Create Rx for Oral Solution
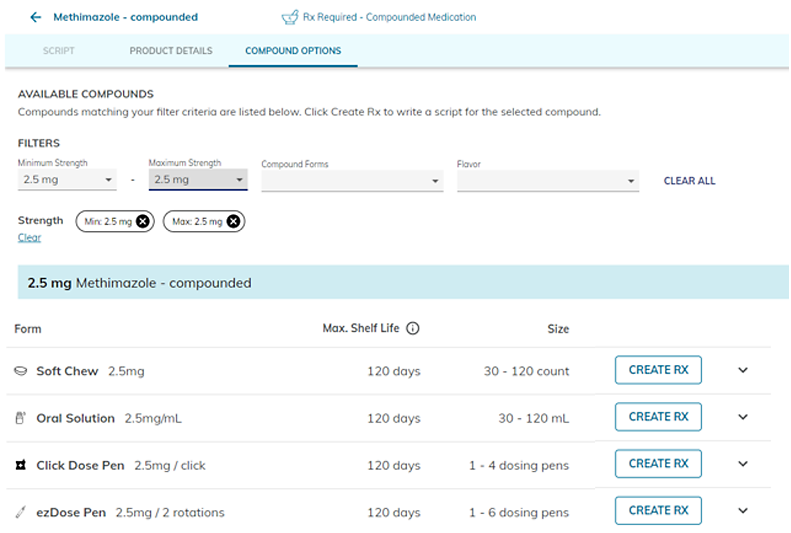This screenshot has width=791, height=533. (x=658, y=417)
